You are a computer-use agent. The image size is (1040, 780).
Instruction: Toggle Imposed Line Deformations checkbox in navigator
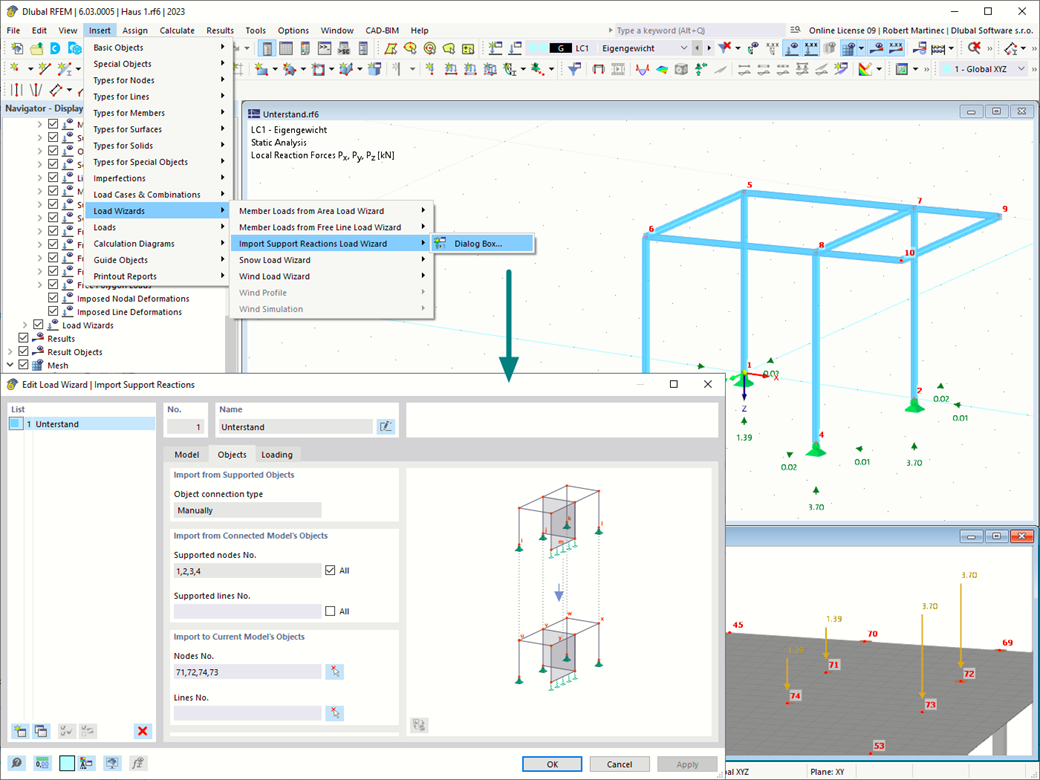53,312
